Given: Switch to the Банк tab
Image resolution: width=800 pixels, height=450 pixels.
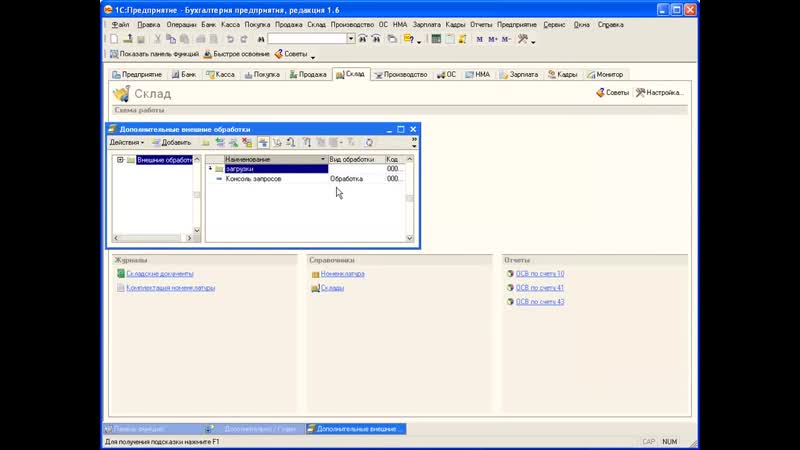Looking at the screenshot, I should tap(184, 74).
